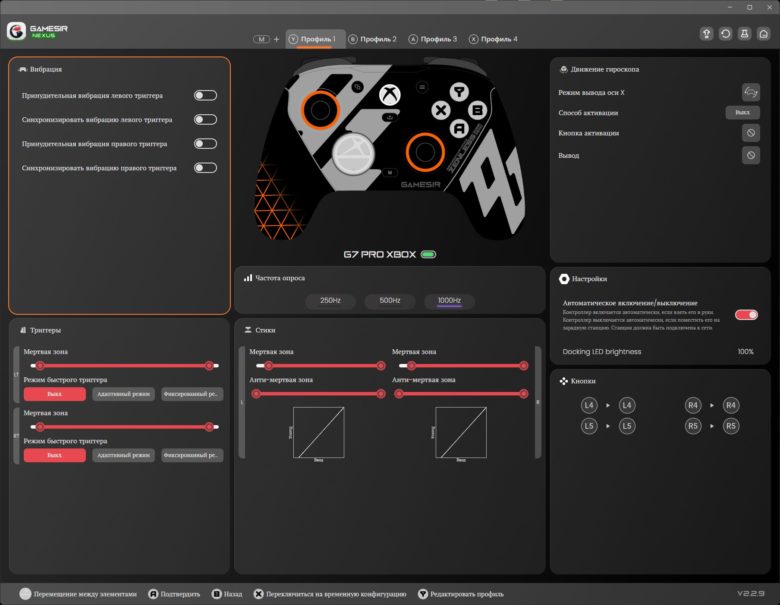Switch to Профиль 4 tab

493,39
